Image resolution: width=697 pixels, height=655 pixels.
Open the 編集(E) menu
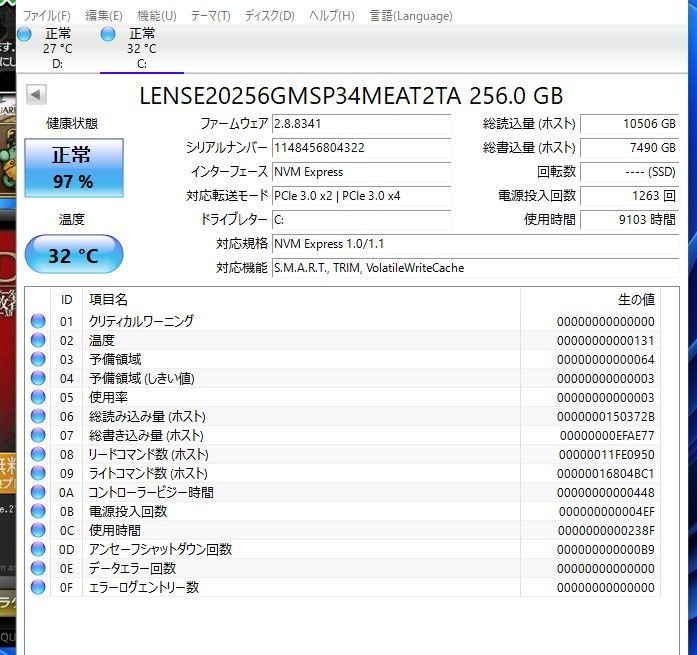click(104, 16)
